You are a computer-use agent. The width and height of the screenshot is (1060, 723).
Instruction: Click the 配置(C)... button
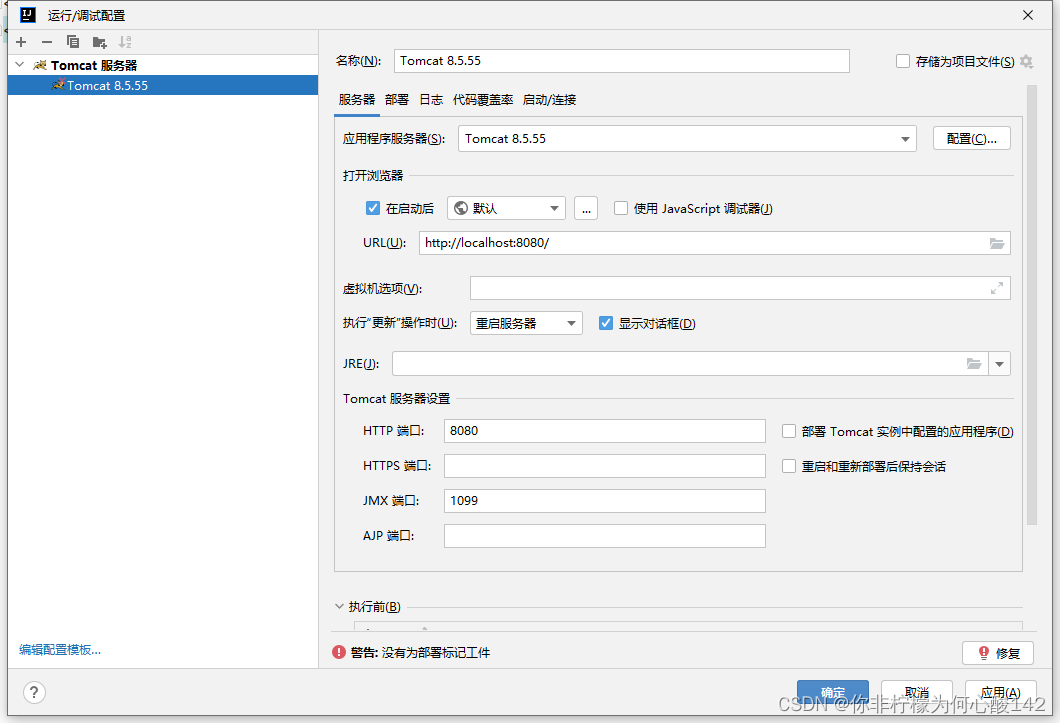(971, 139)
